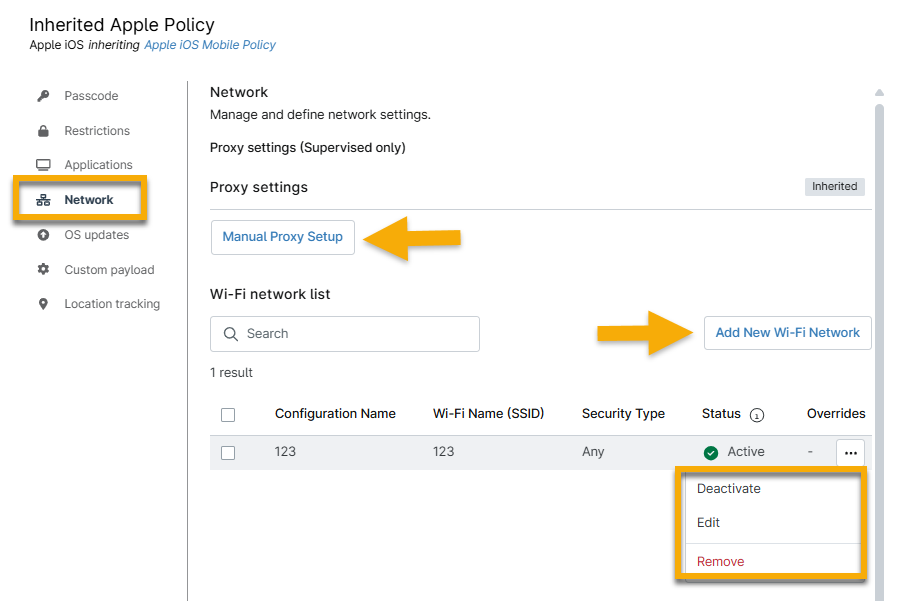Viewport: 898px width, 601px height.
Task: Click the Custom payload gear icon
Action: pyautogui.click(x=43, y=270)
